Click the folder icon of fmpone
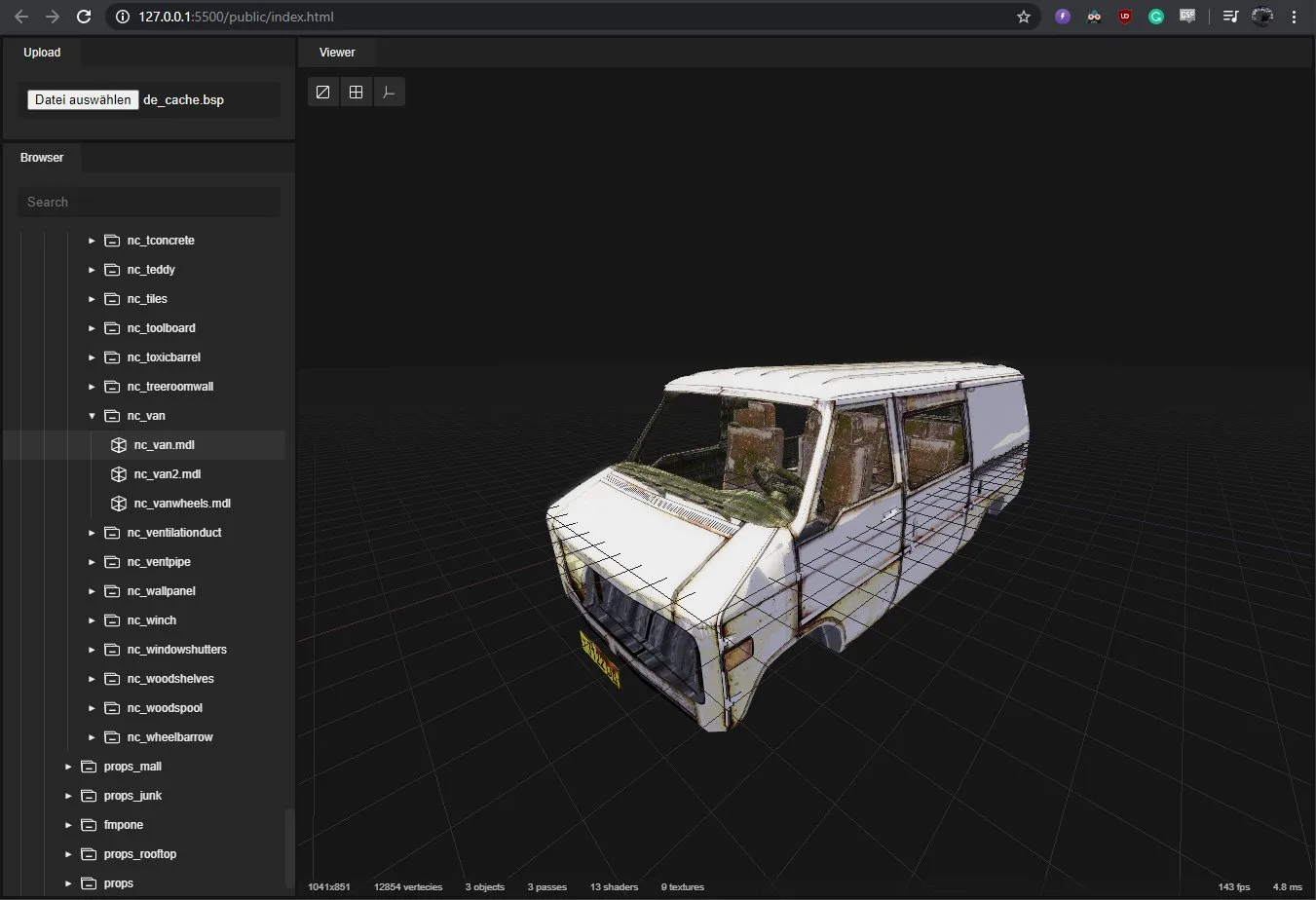The image size is (1316, 900). click(89, 825)
